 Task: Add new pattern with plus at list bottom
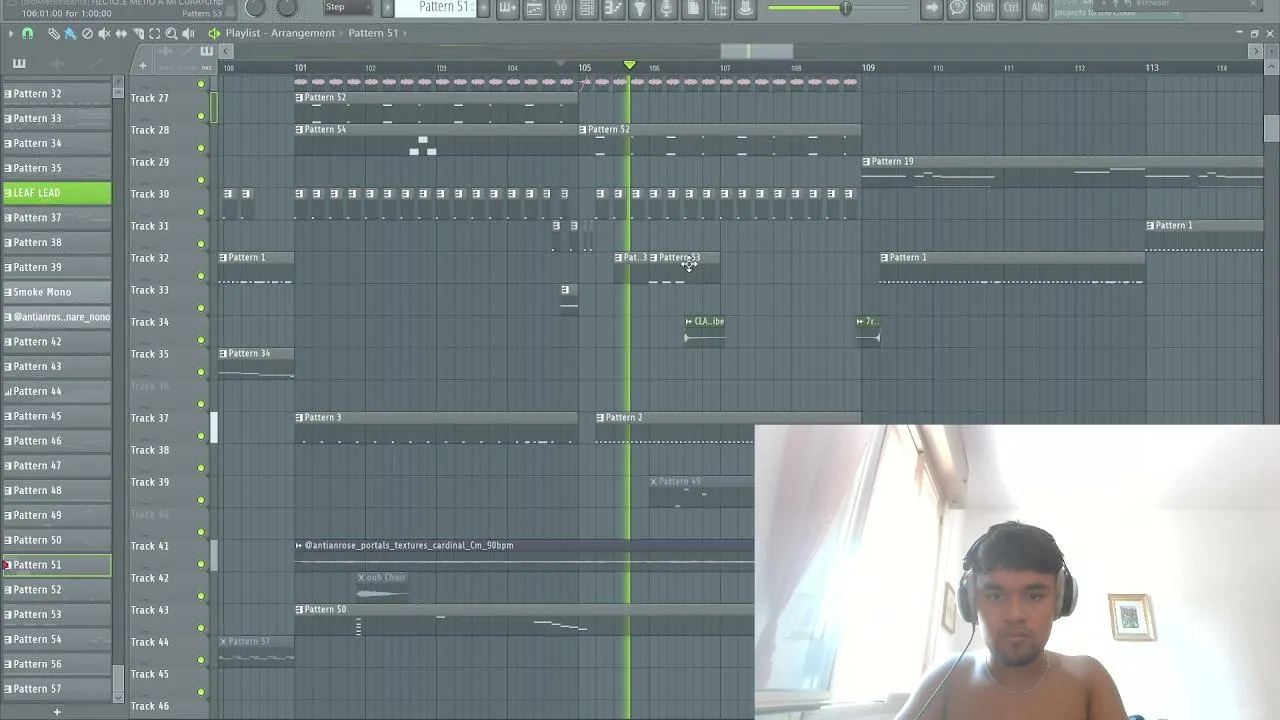coord(57,712)
